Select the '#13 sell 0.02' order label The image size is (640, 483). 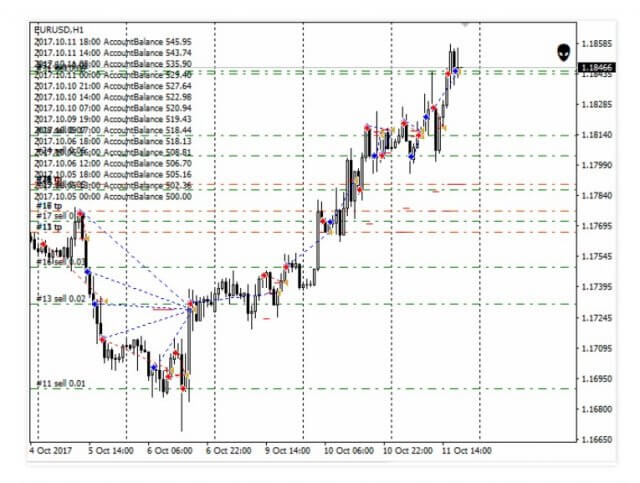(61, 299)
